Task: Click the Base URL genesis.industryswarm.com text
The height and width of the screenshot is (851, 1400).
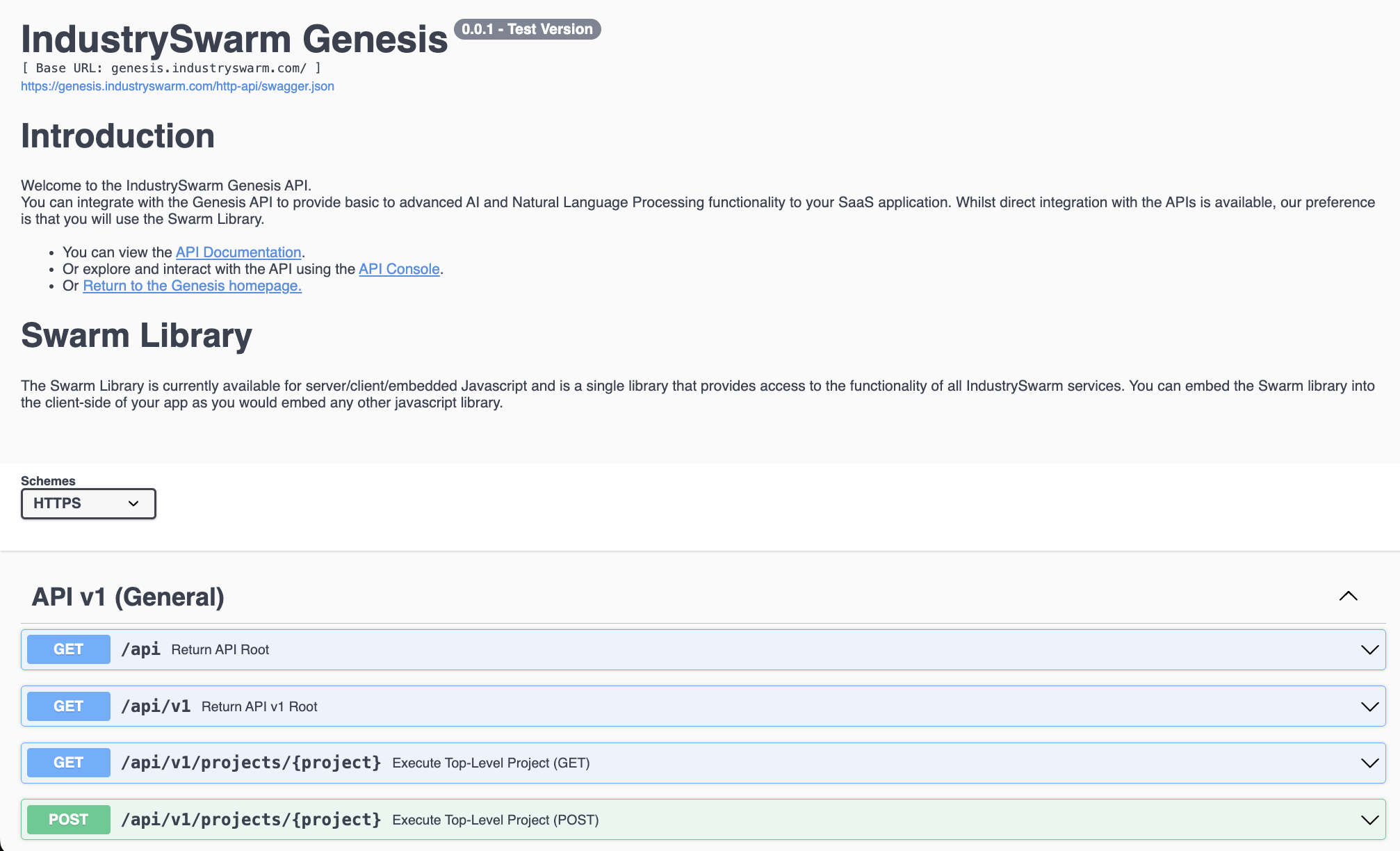Action: pyautogui.click(x=171, y=68)
